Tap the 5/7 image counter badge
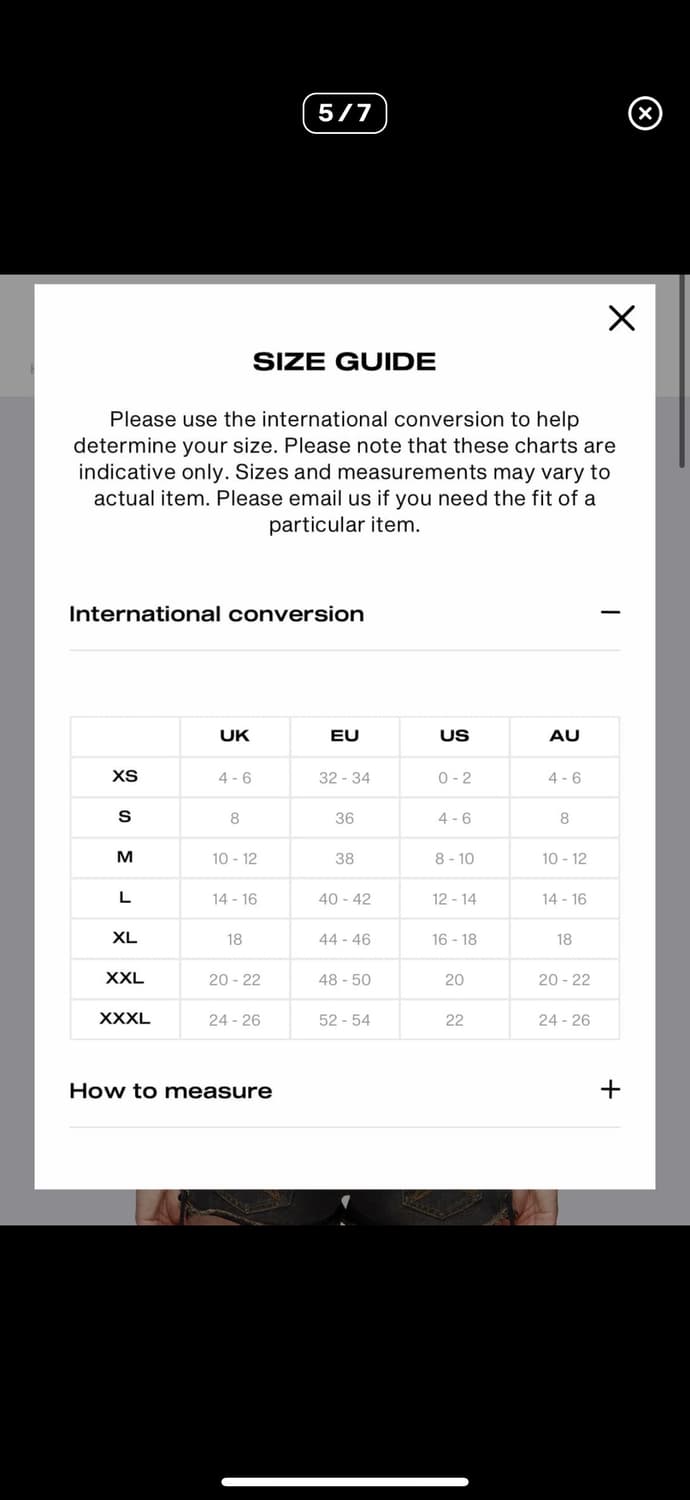690x1500 pixels. pos(344,113)
